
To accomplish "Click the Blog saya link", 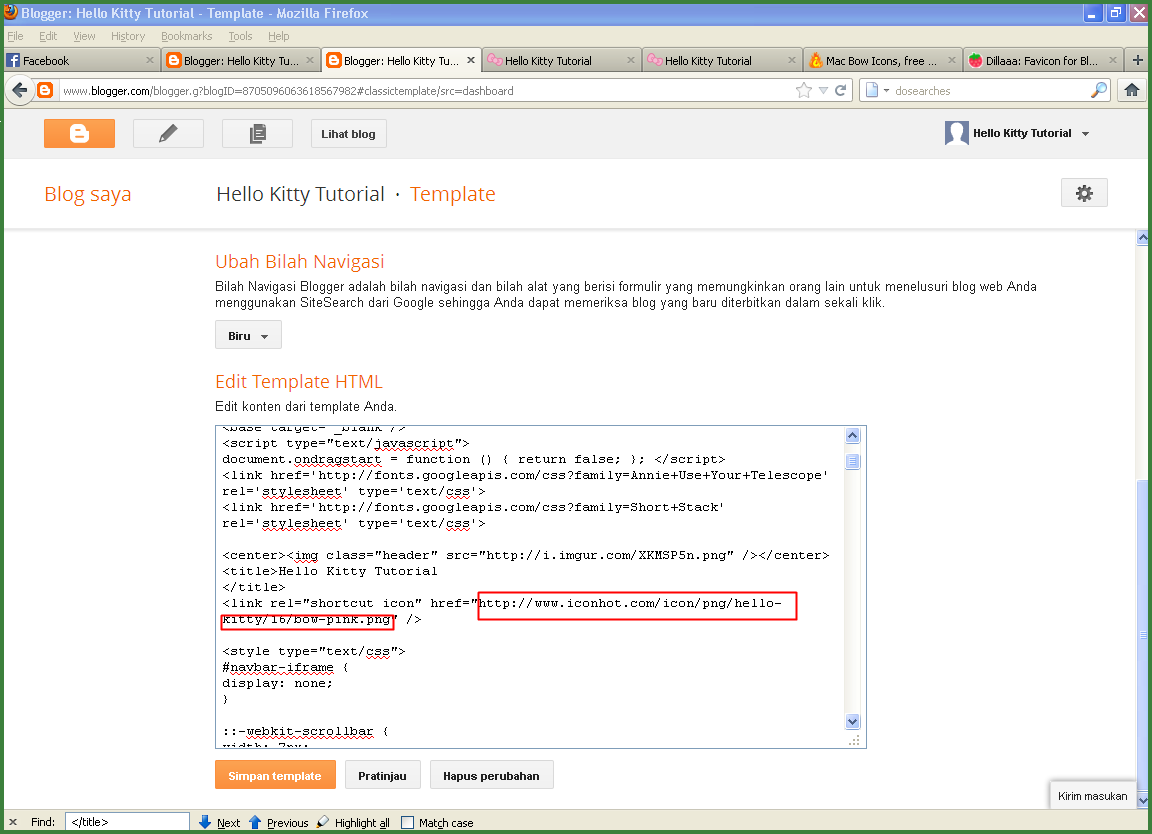I will click(87, 194).
